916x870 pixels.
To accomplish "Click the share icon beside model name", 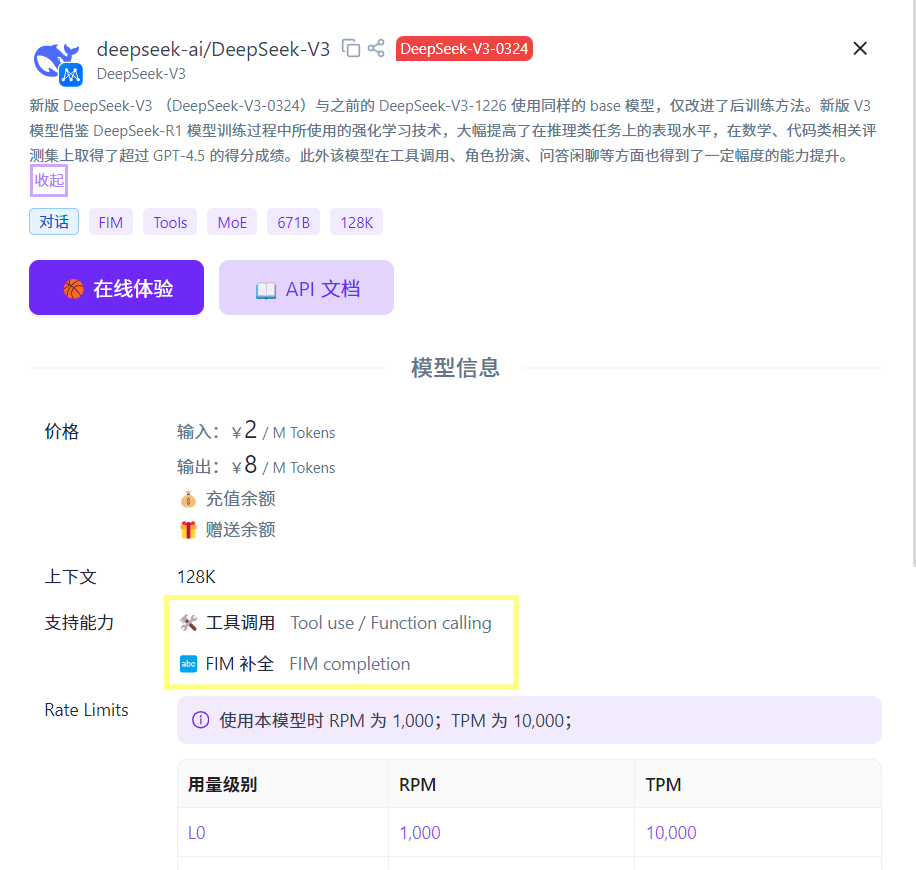I will 376,48.
